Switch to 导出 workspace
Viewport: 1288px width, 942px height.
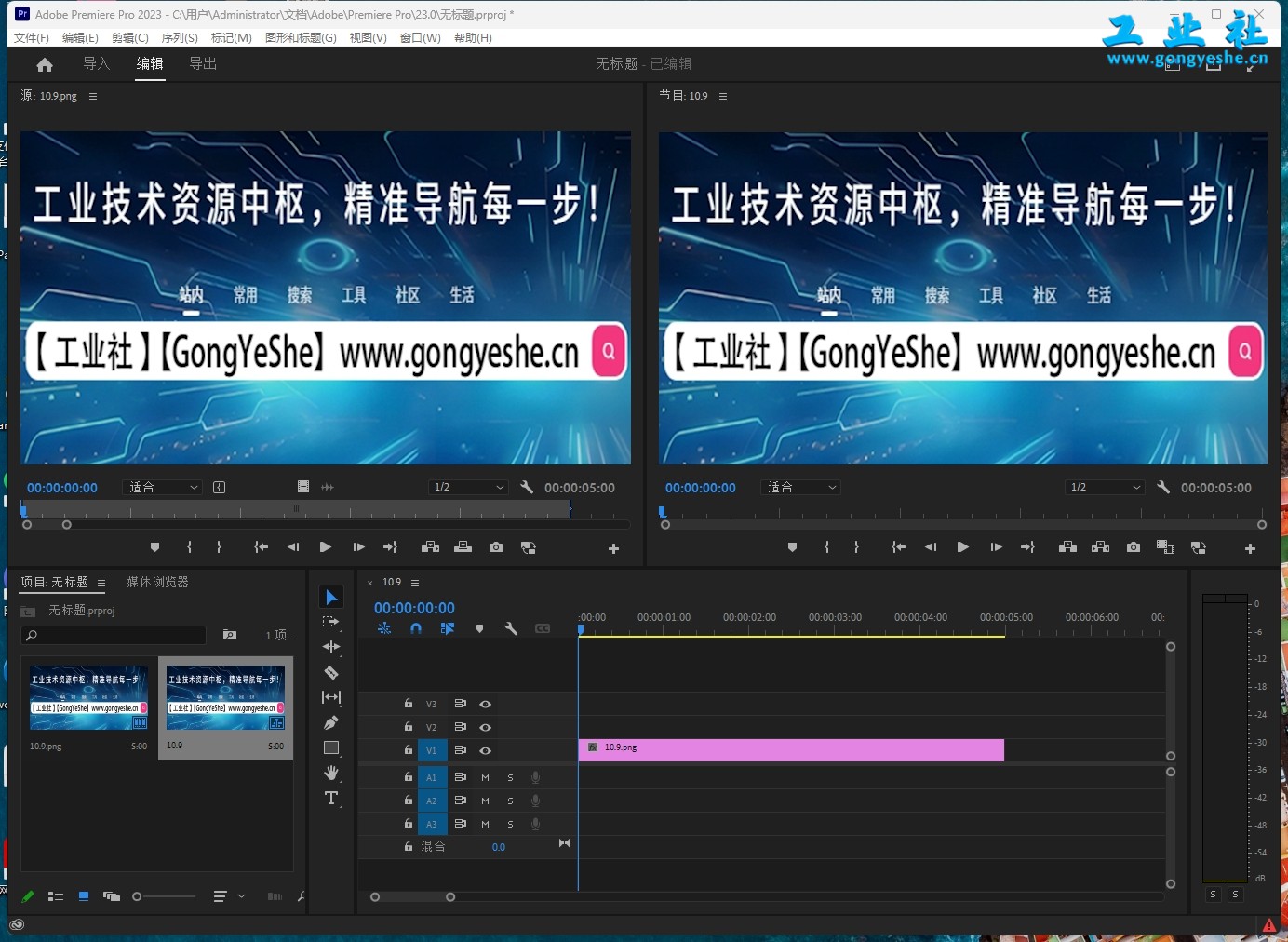click(203, 63)
